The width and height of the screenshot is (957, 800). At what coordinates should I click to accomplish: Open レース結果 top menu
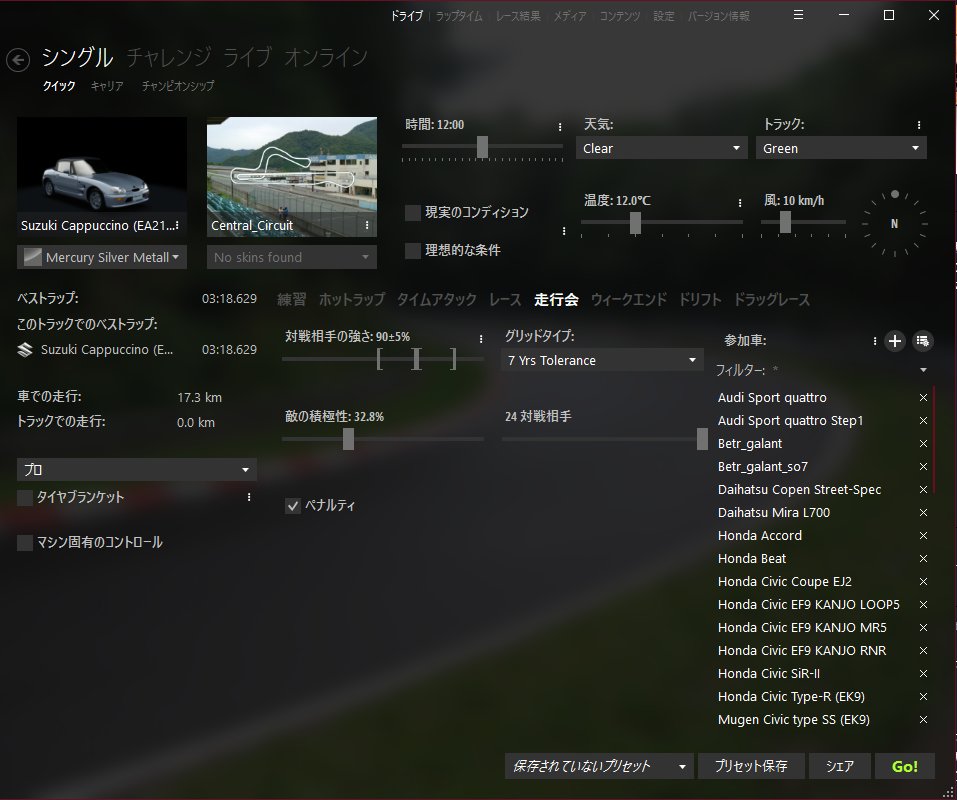point(518,16)
